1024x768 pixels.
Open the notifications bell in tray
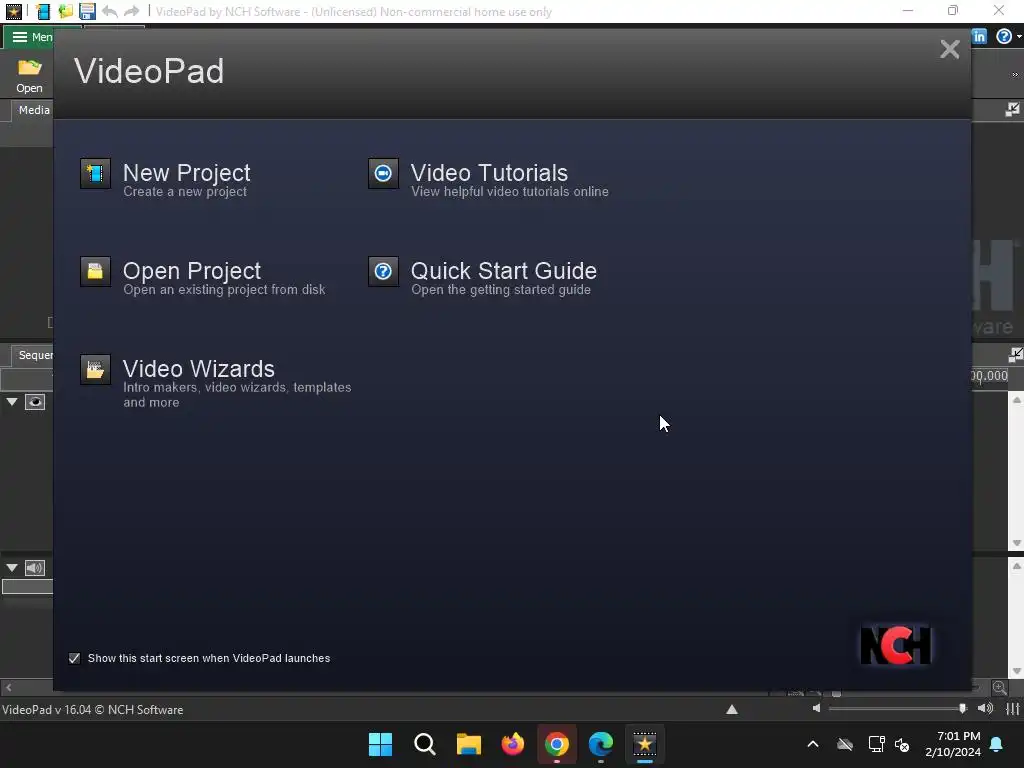[x=997, y=744]
